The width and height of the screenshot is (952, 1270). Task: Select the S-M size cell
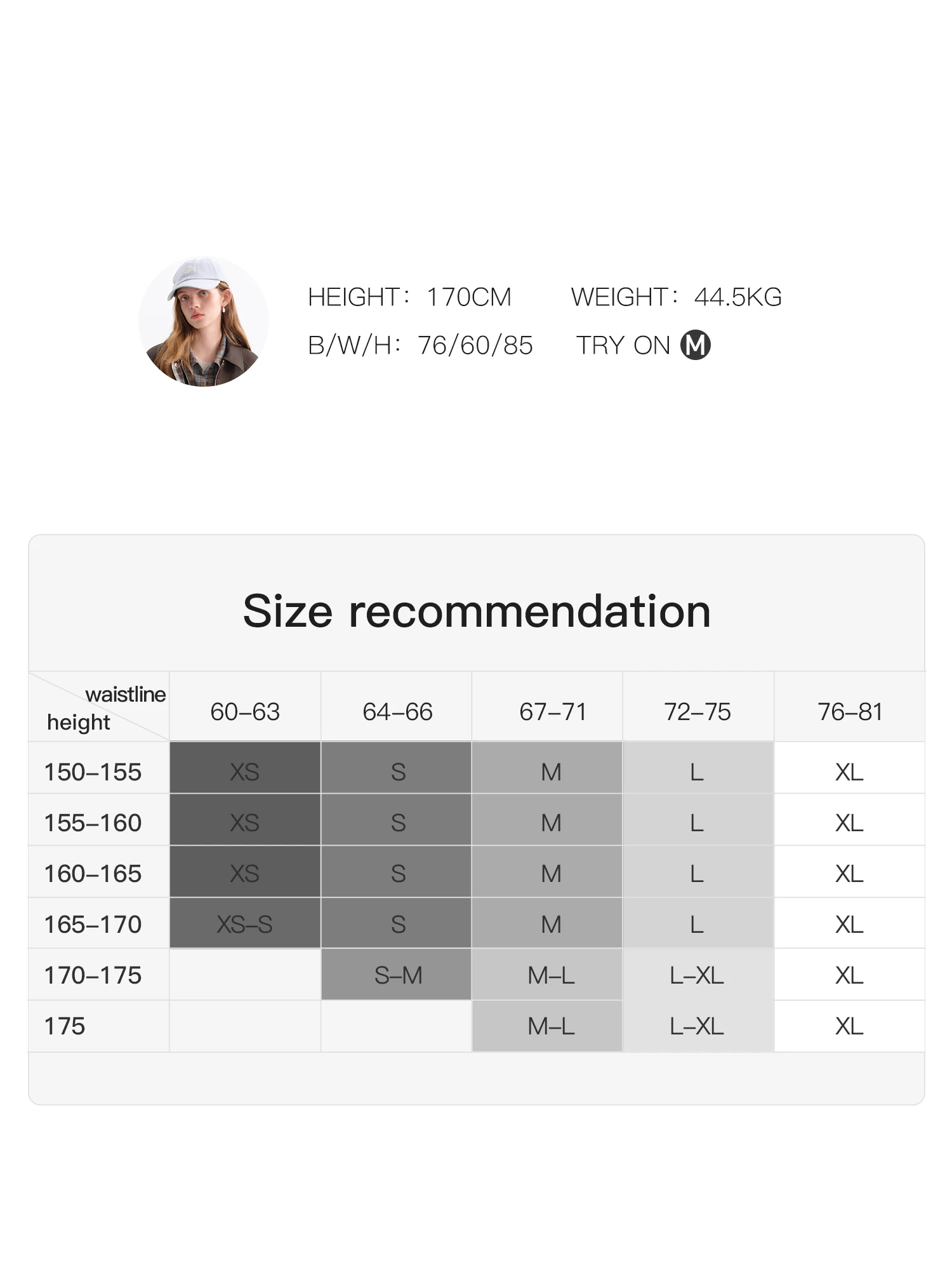398,975
